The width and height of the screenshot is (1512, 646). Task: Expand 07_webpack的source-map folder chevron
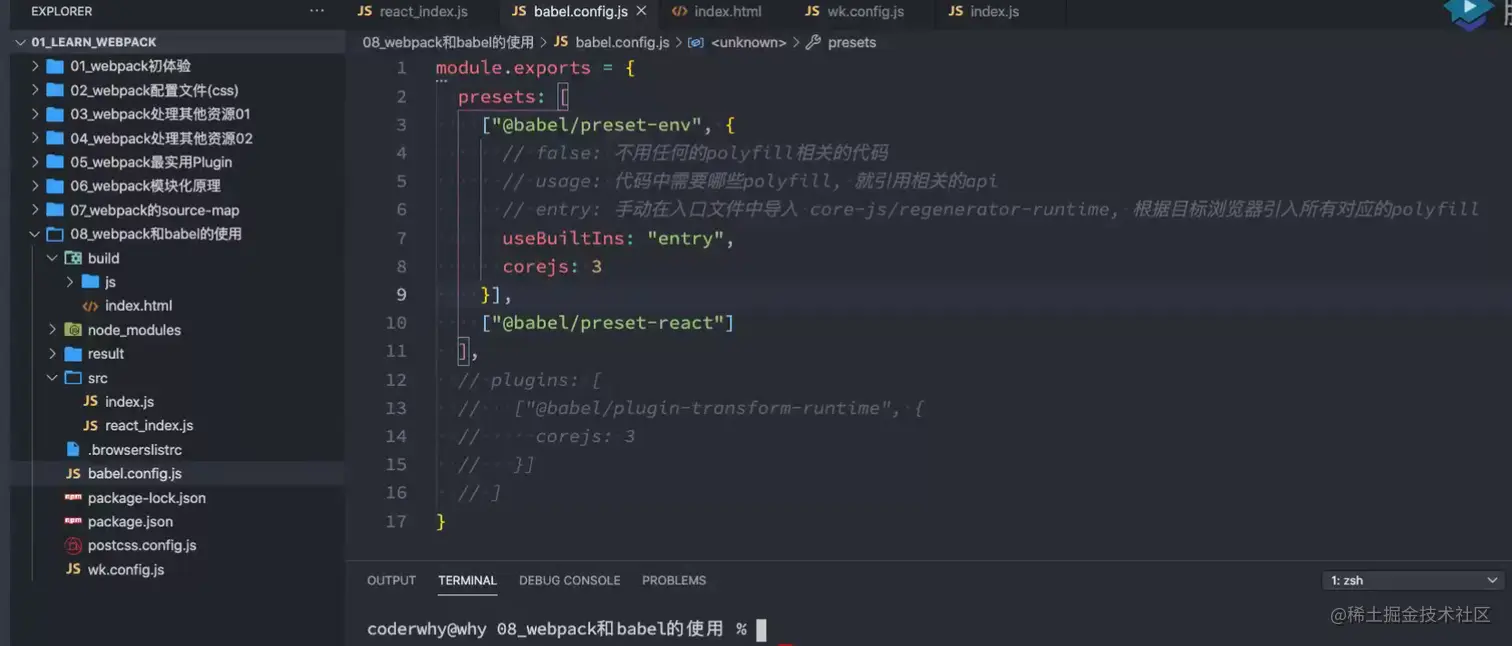point(35,210)
